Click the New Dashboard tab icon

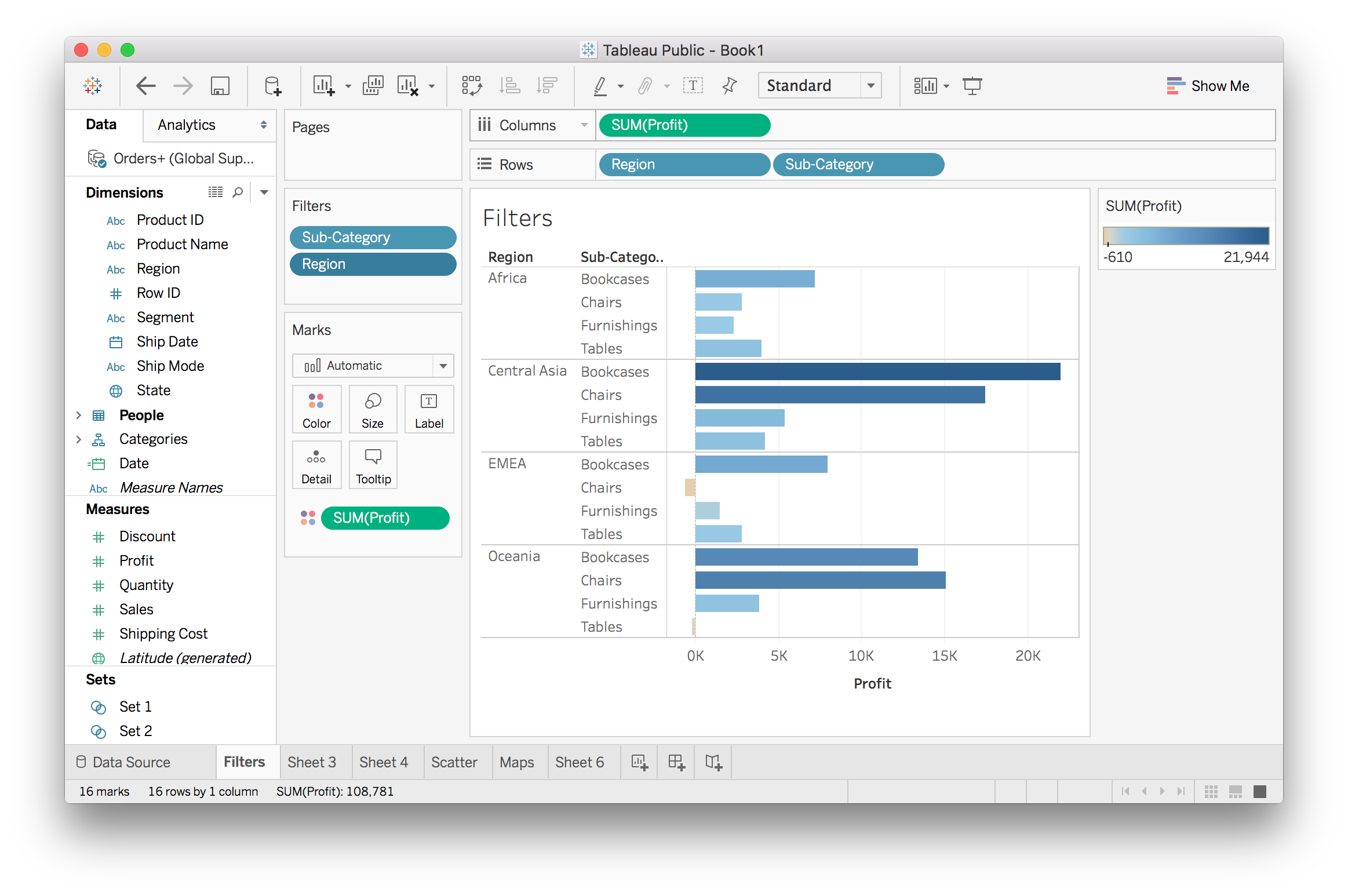(676, 762)
